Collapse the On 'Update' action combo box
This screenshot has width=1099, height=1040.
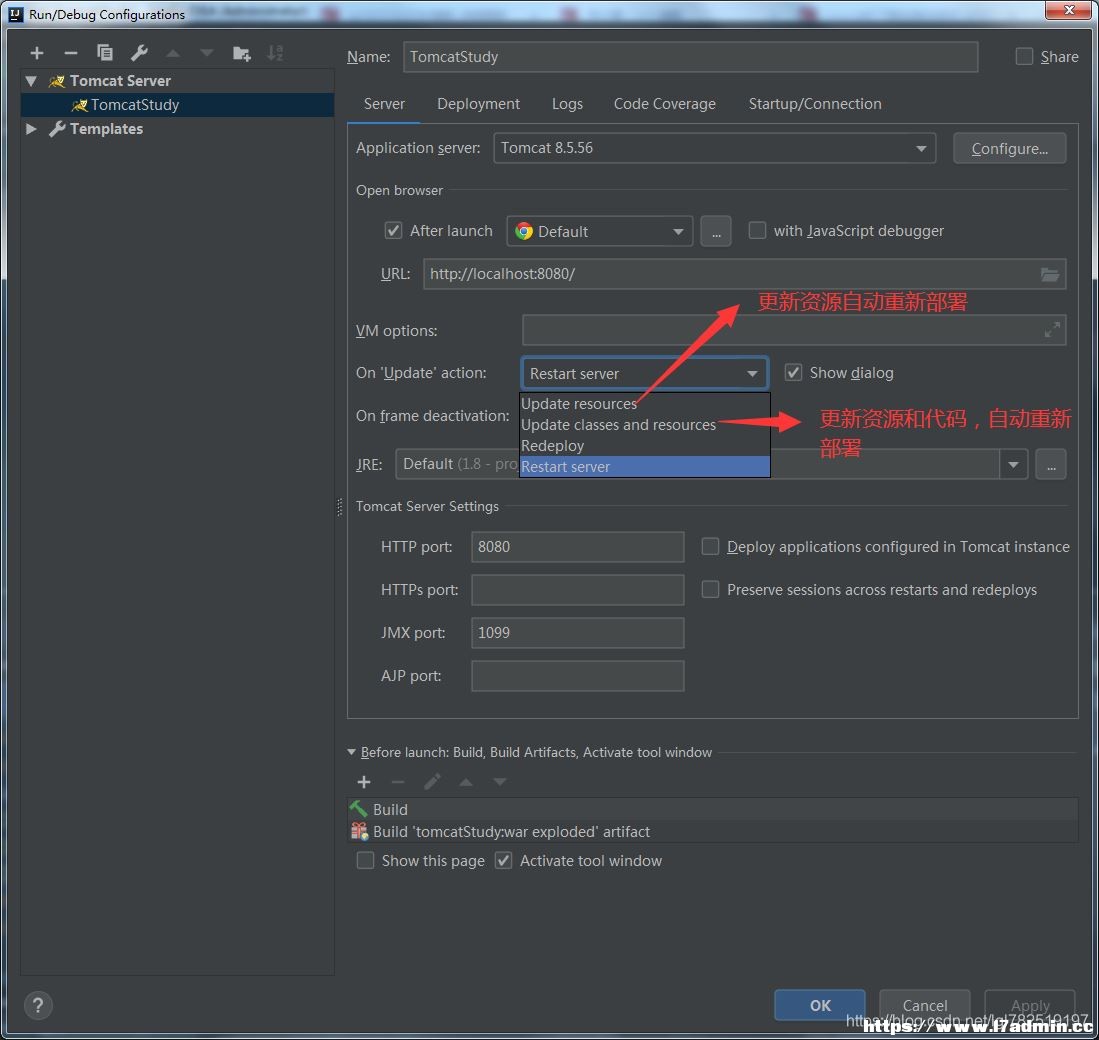pyautogui.click(x=644, y=374)
